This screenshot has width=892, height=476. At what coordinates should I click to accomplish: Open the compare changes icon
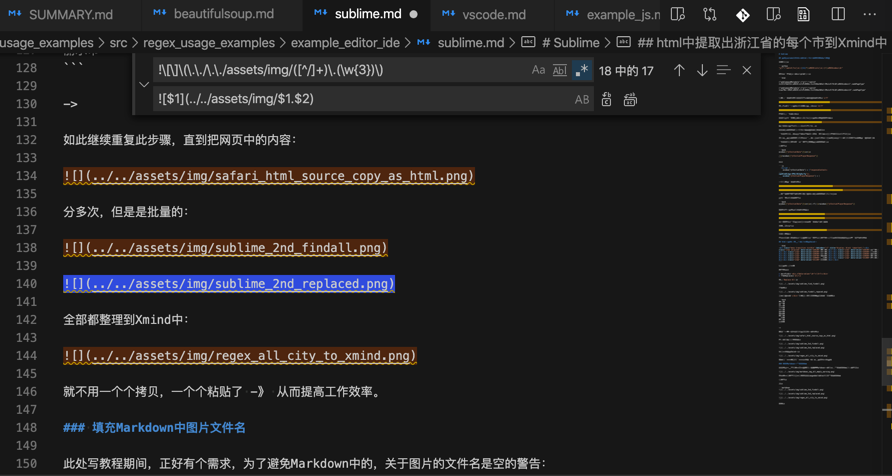click(709, 14)
